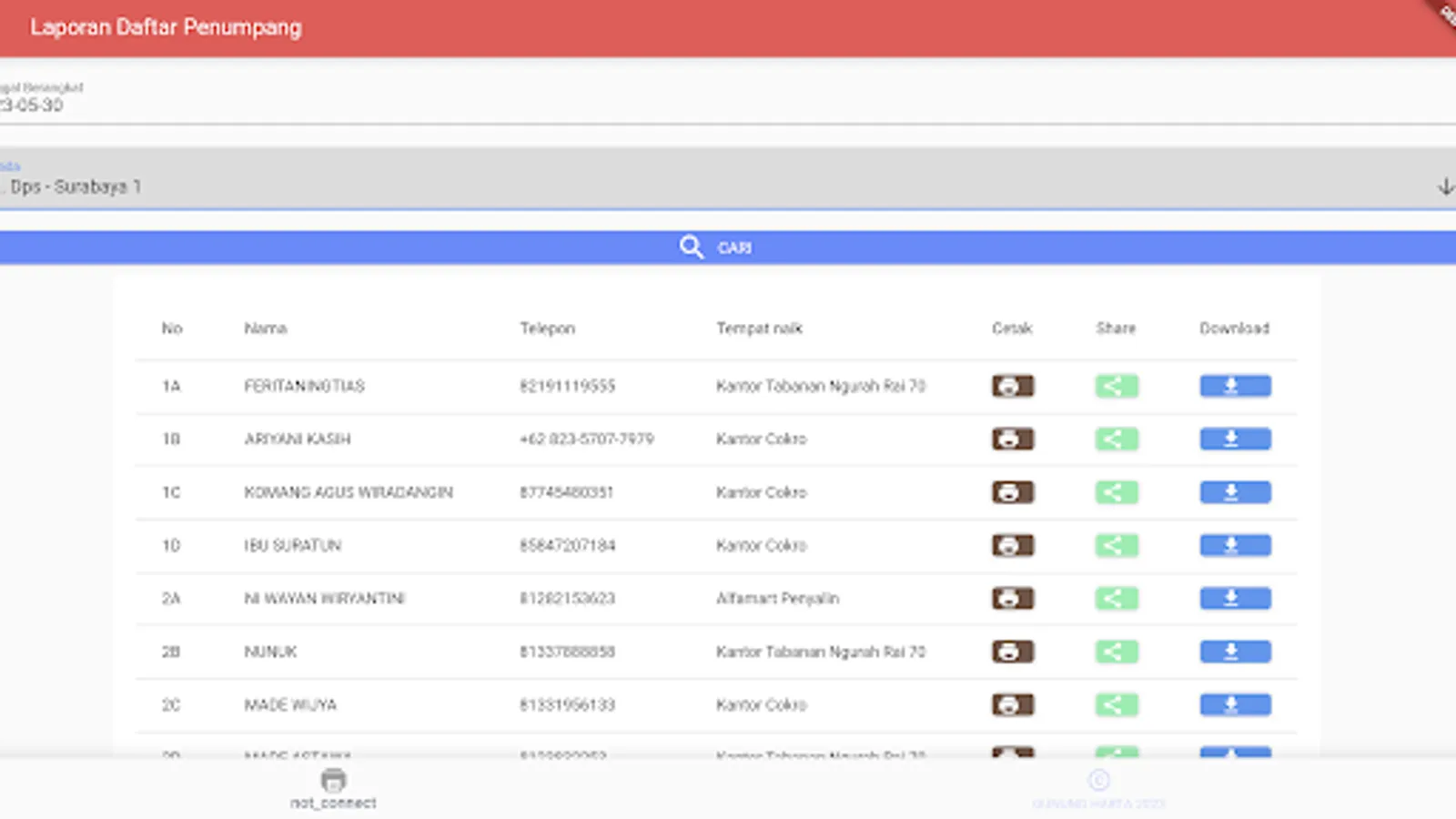The width and height of the screenshot is (1456, 819).
Task: Click the Nama column header
Action: coord(265,329)
